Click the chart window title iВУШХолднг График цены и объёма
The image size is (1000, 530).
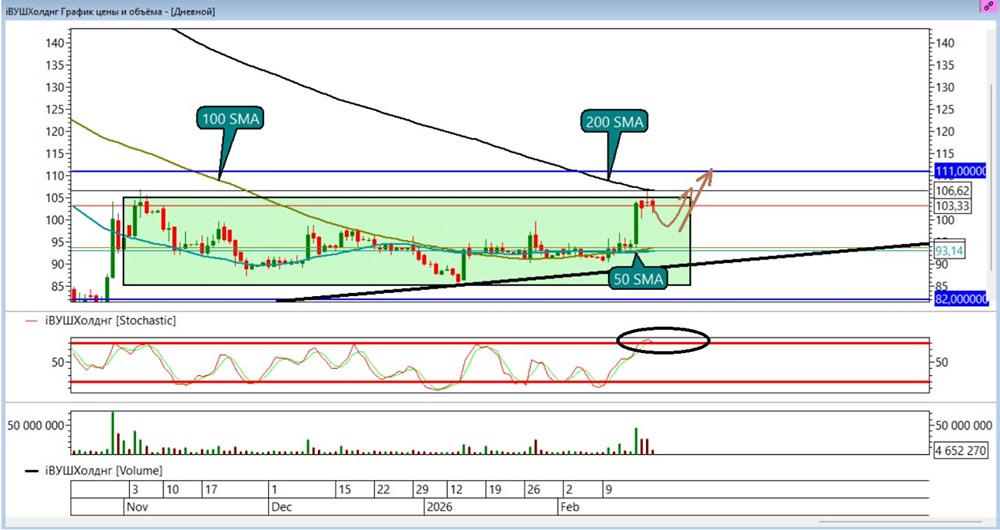coord(110,11)
